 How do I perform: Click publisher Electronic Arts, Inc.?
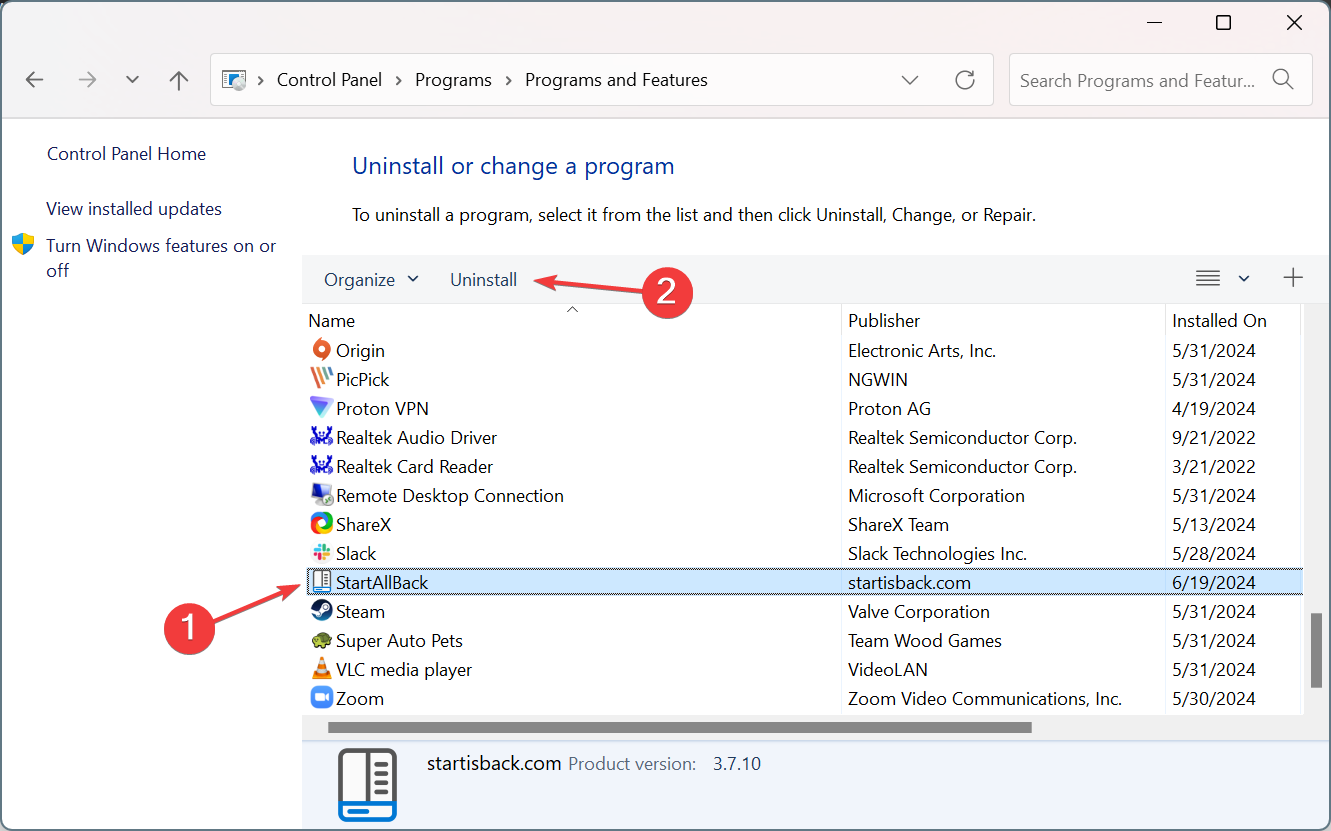922,350
